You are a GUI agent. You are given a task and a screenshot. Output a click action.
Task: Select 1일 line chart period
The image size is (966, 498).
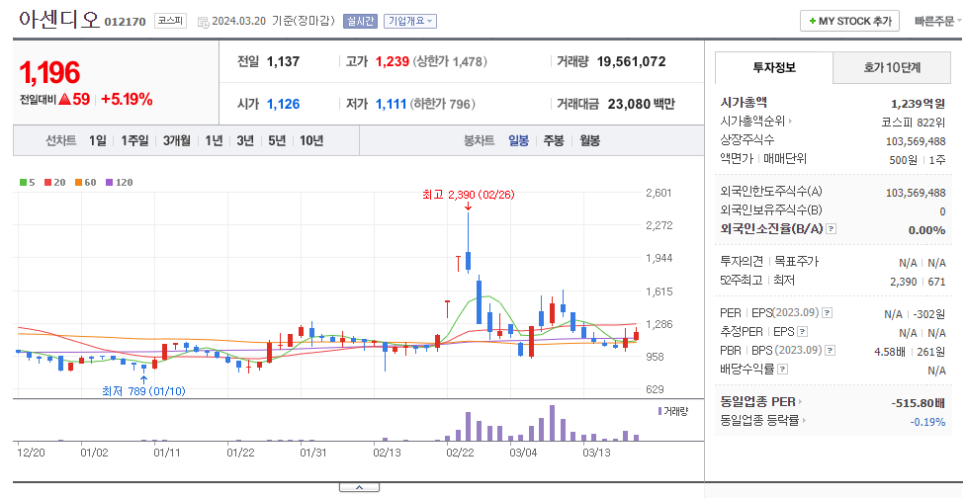(97, 141)
